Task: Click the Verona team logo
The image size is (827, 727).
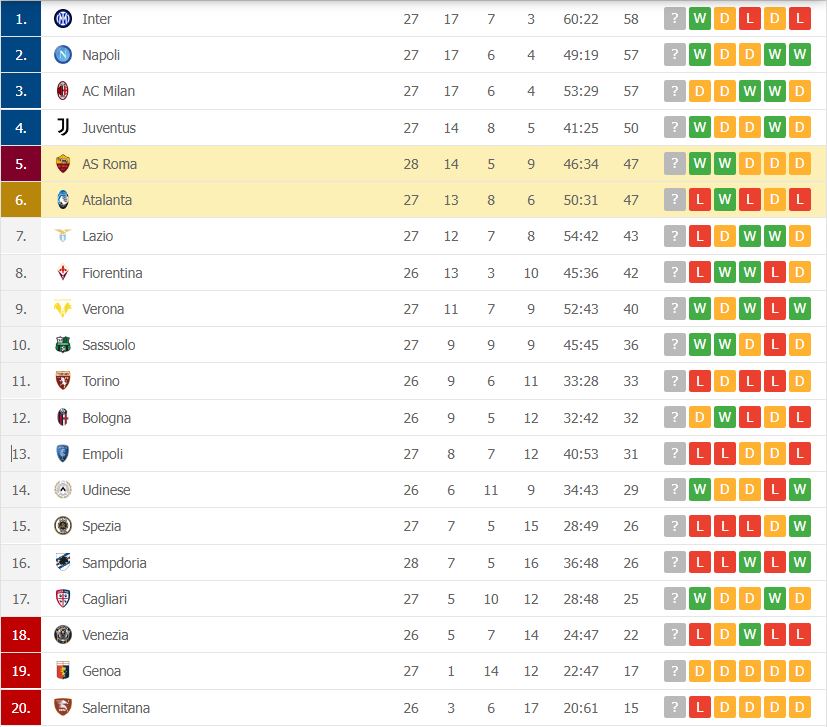Action: (63, 309)
